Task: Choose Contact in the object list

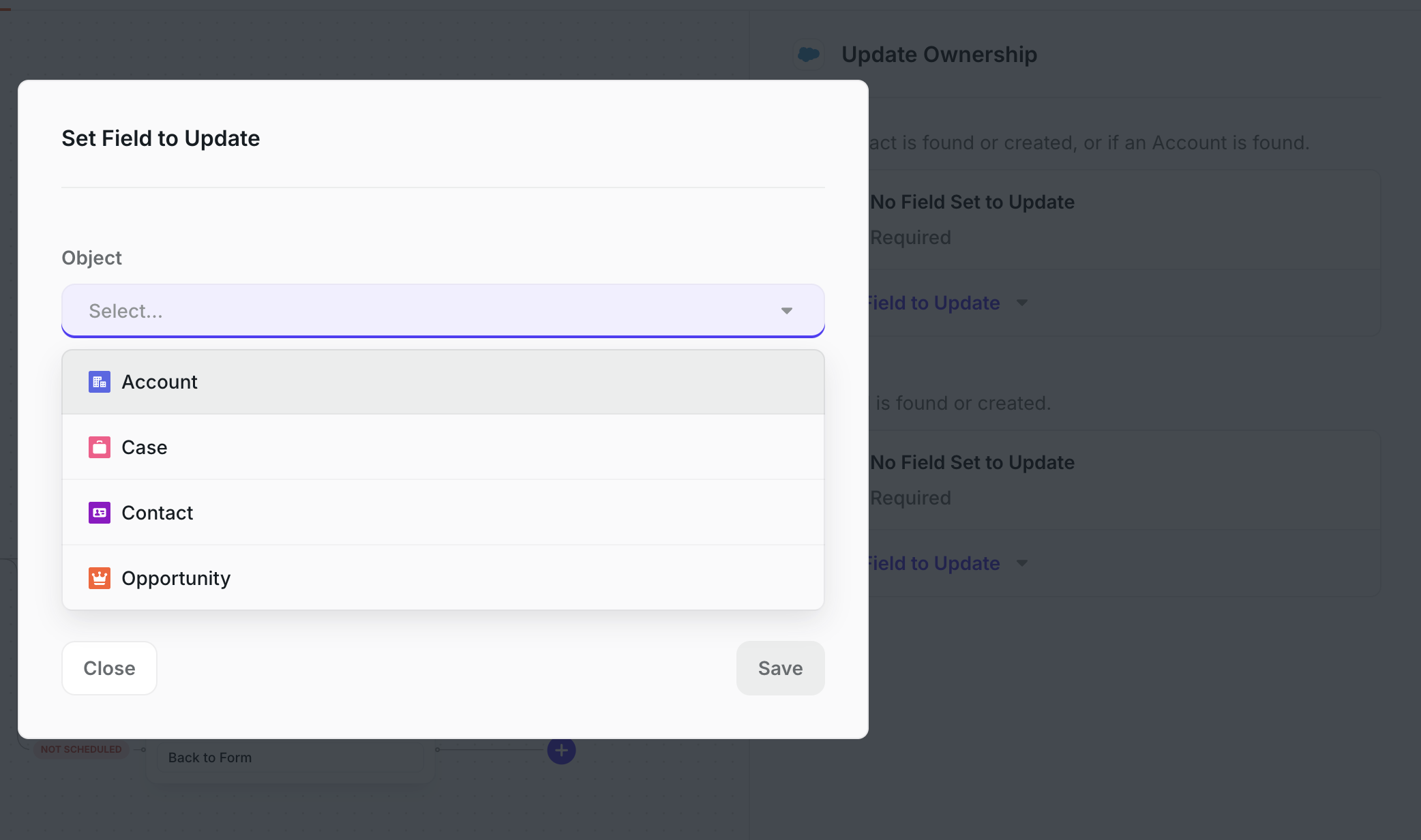Action: (x=157, y=513)
